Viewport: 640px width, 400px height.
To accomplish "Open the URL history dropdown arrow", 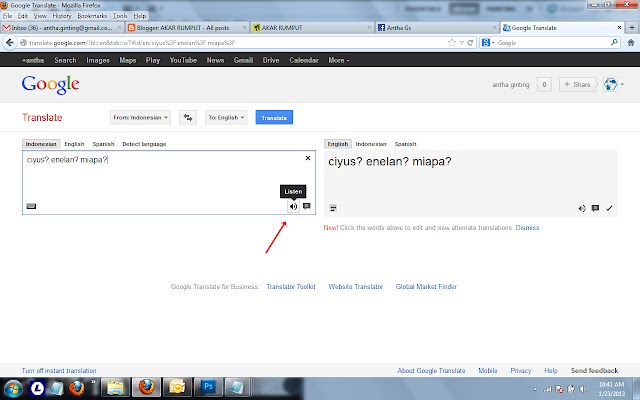I will (461, 43).
